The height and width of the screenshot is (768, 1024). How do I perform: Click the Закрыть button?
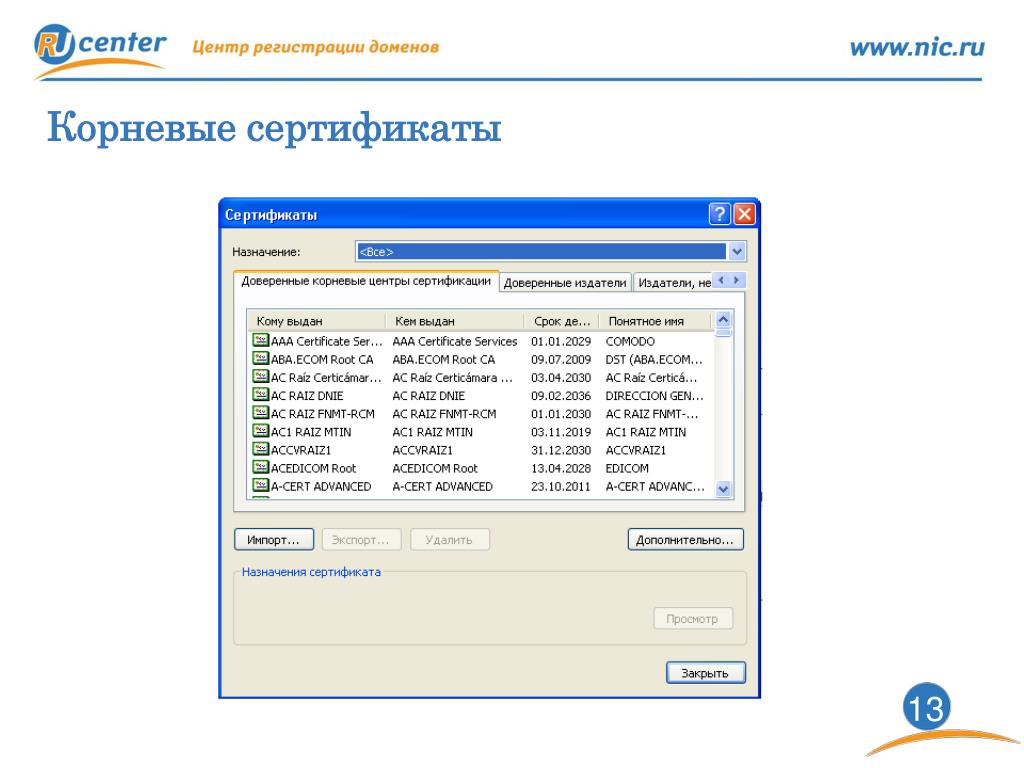point(705,673)
